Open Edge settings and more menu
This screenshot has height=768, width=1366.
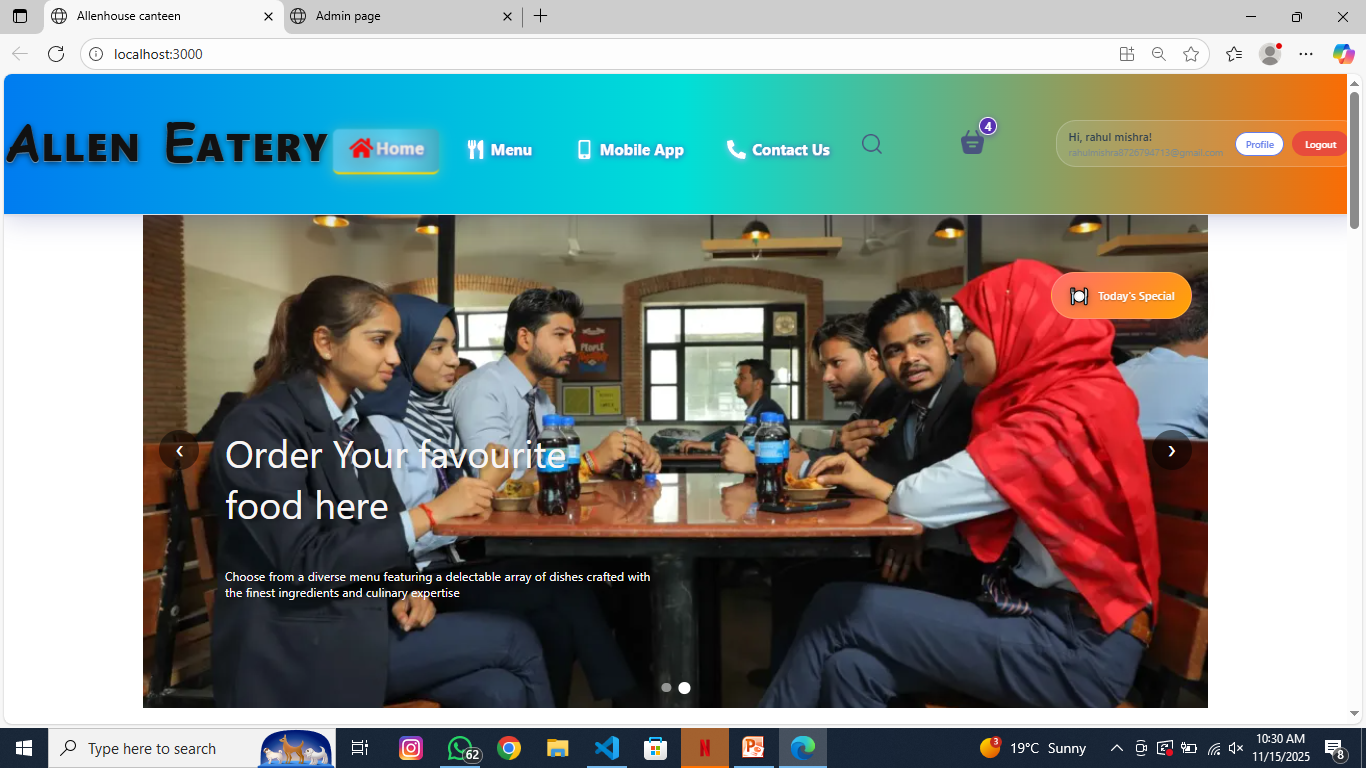(x=1305, y=54)
